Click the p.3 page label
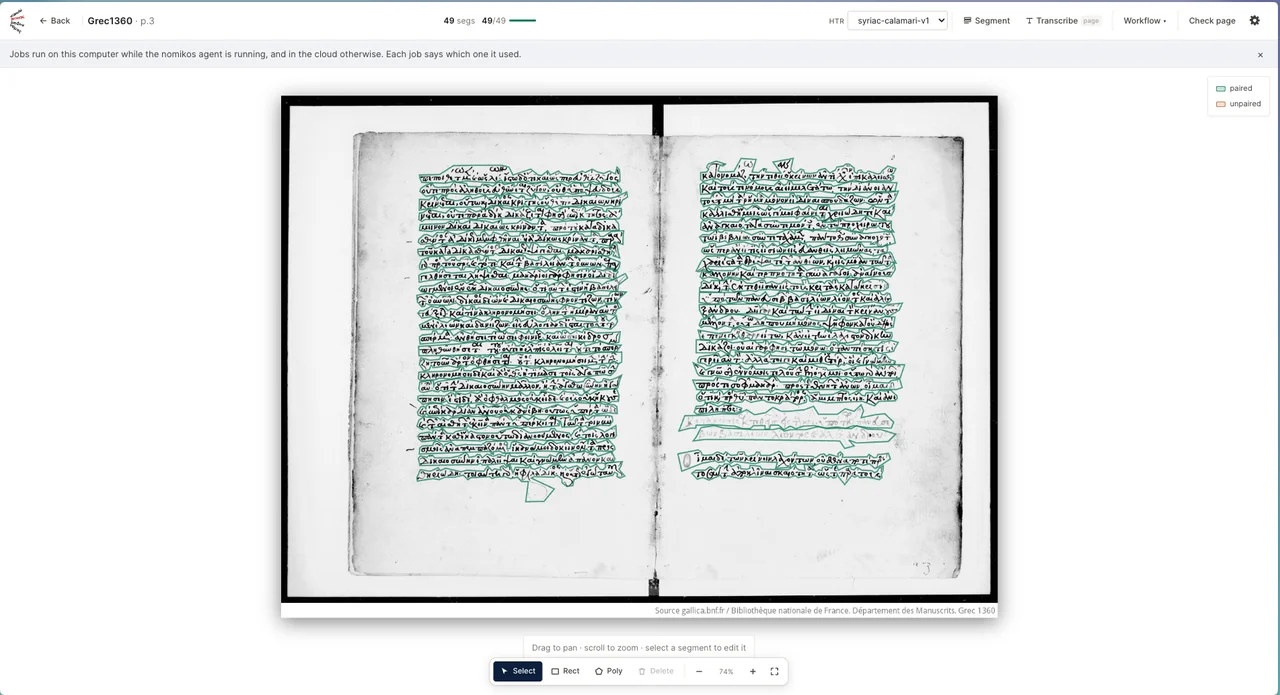Screen dimensions: 1280x695 pyautogui.click(x=146, y=21)
